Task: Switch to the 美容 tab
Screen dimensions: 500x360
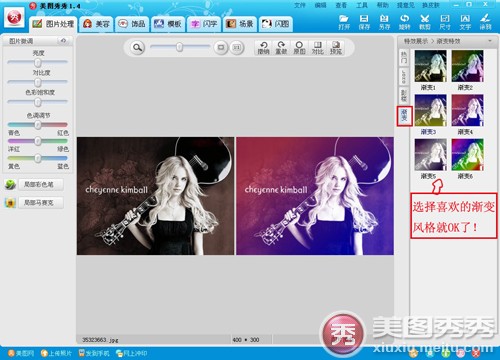Action: point(97,24)
